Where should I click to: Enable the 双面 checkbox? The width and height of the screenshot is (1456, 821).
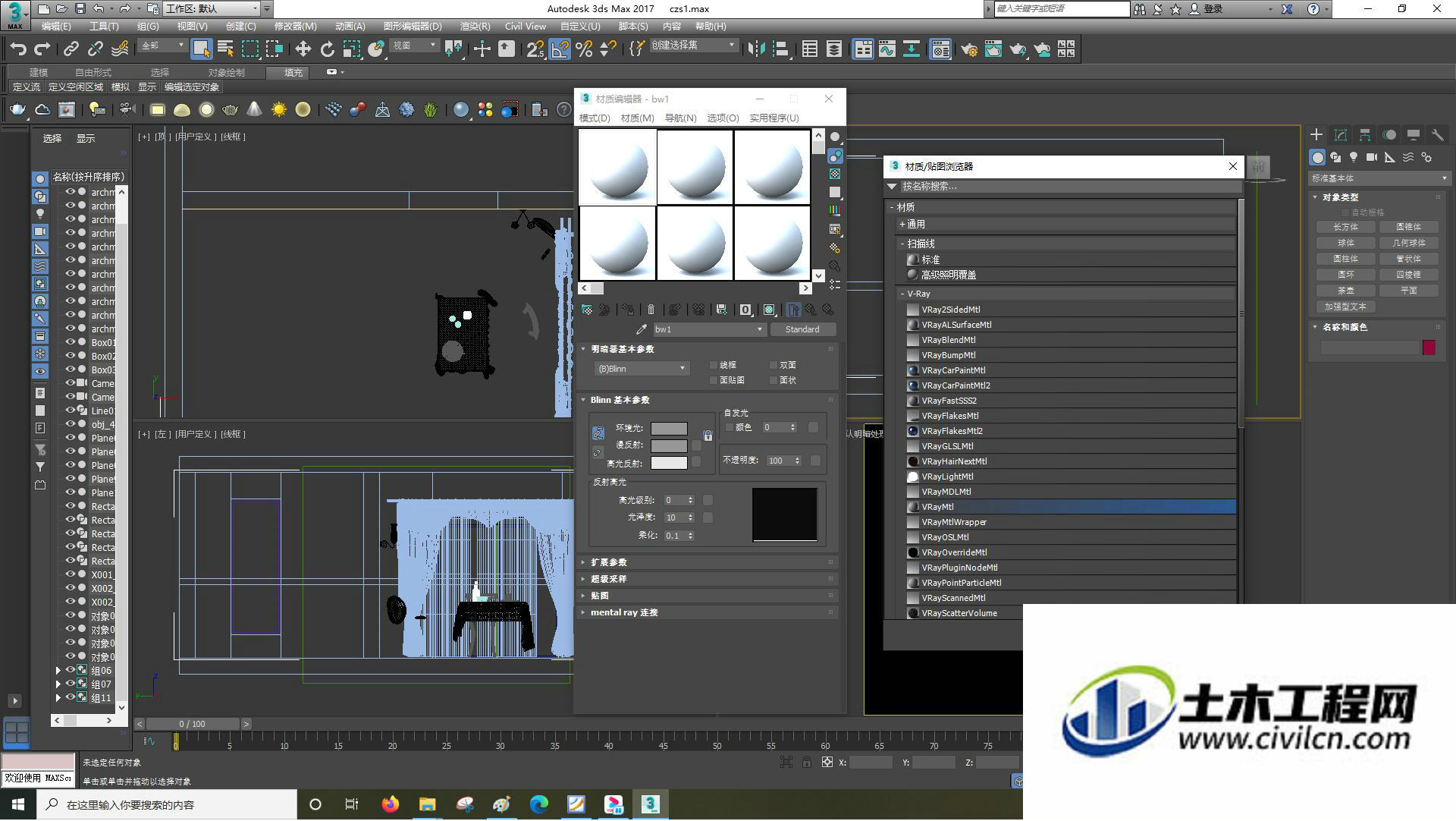[773, 365]
